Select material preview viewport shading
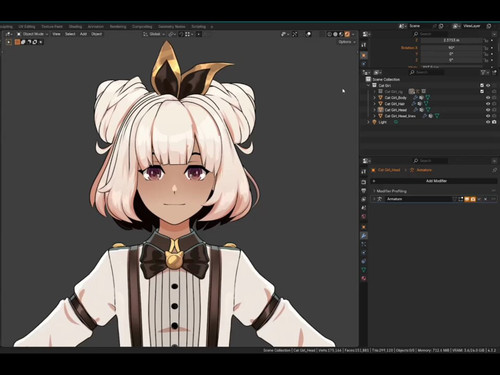Viewport: 500px width, 375px height. click(x=341, y=34)
